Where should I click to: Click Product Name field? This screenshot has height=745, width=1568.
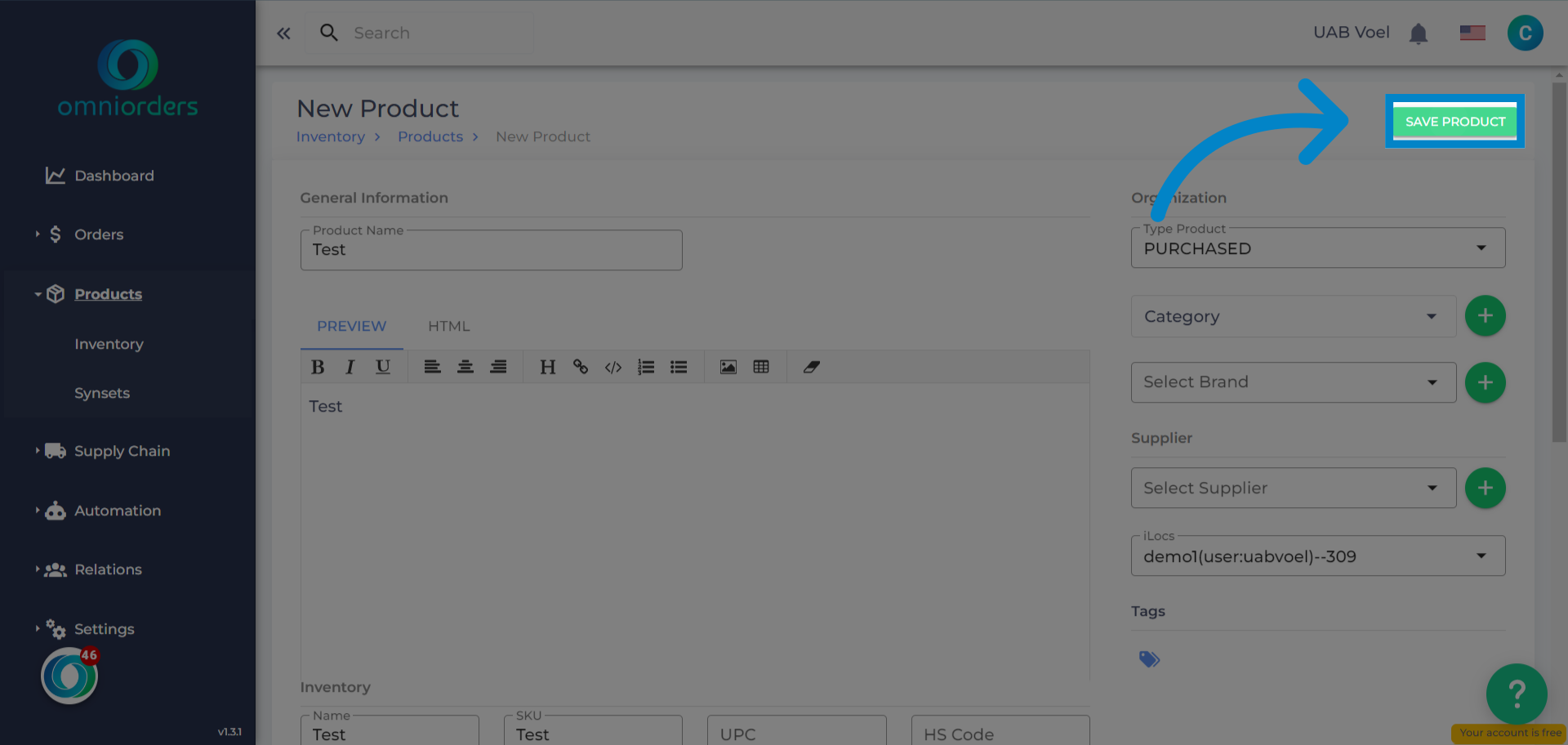point(492,250)
